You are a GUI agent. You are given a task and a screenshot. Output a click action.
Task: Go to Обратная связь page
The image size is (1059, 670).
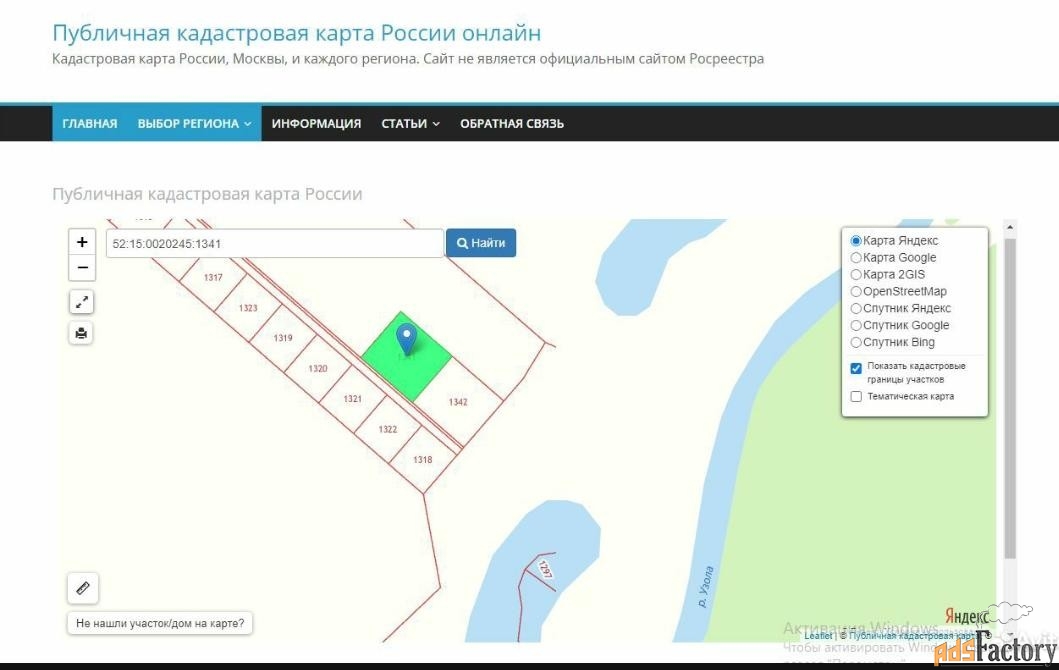click(512, 124)
